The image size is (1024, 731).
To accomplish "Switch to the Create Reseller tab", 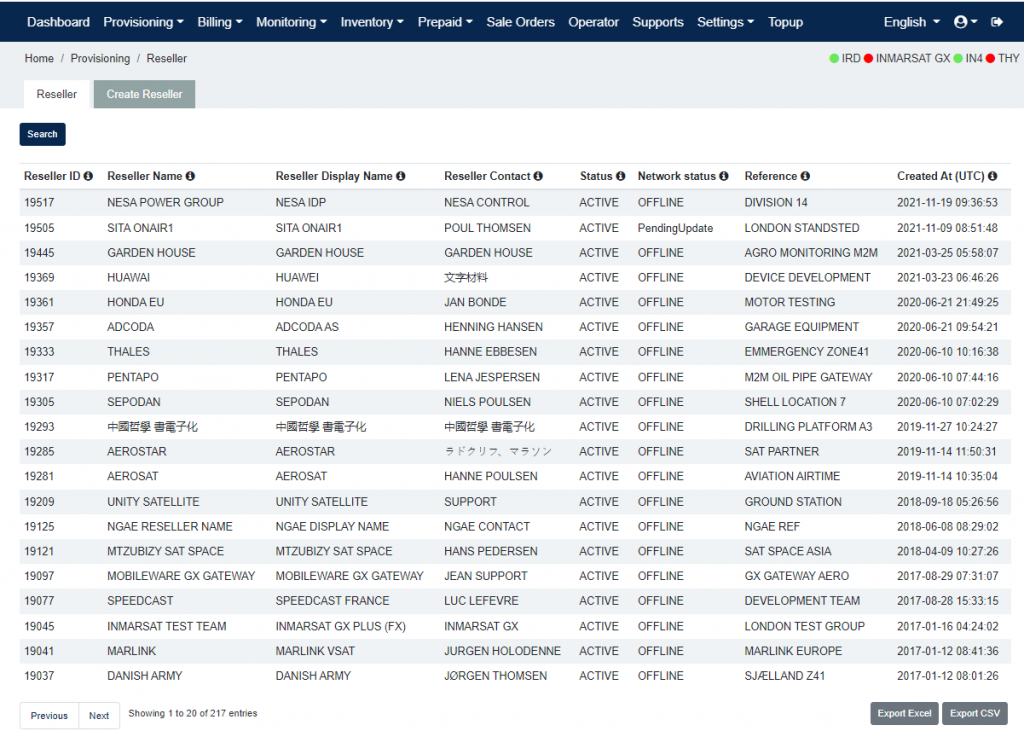I will pyautogui.click(x=144, y=95).
